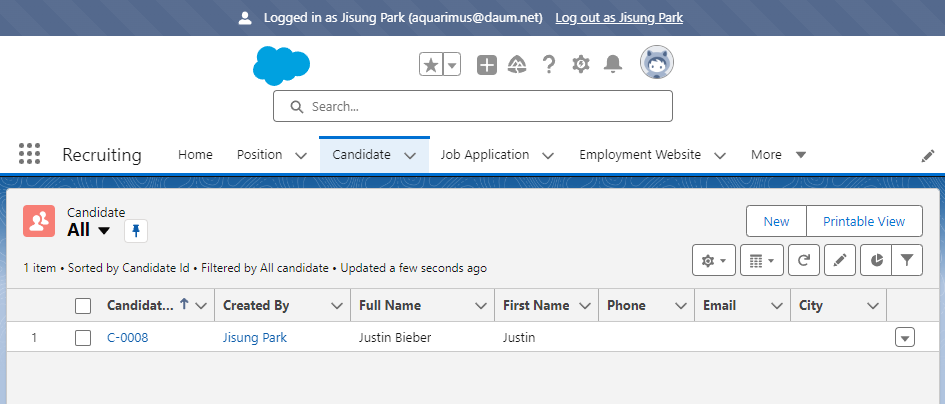Screen dimensions: 945x404
Task: View Notifications bell
Action: 613,63
